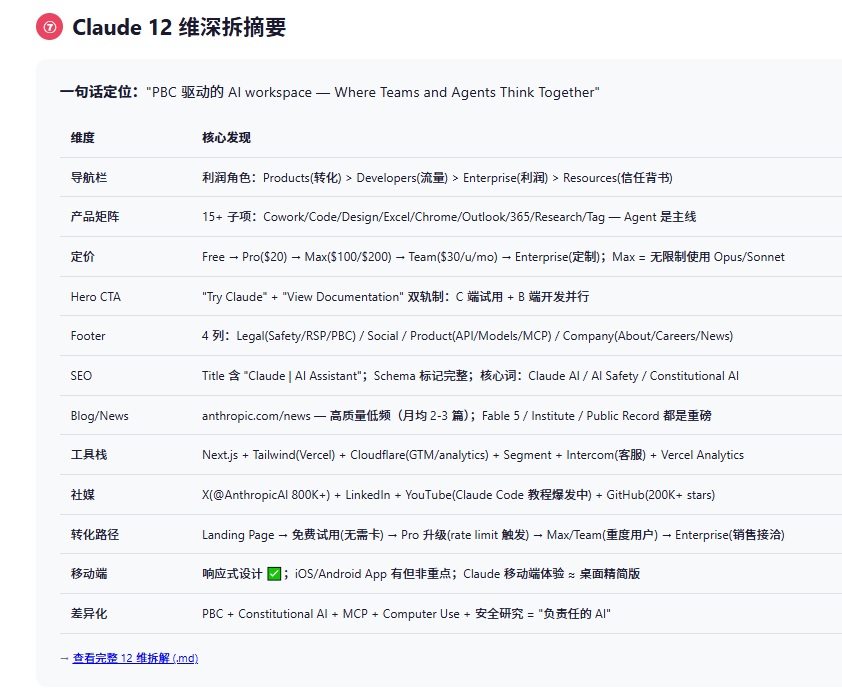The width and height of the screenshot is (842, 693).
Task: Click the 维度 column header
Action: pos(83,138)
